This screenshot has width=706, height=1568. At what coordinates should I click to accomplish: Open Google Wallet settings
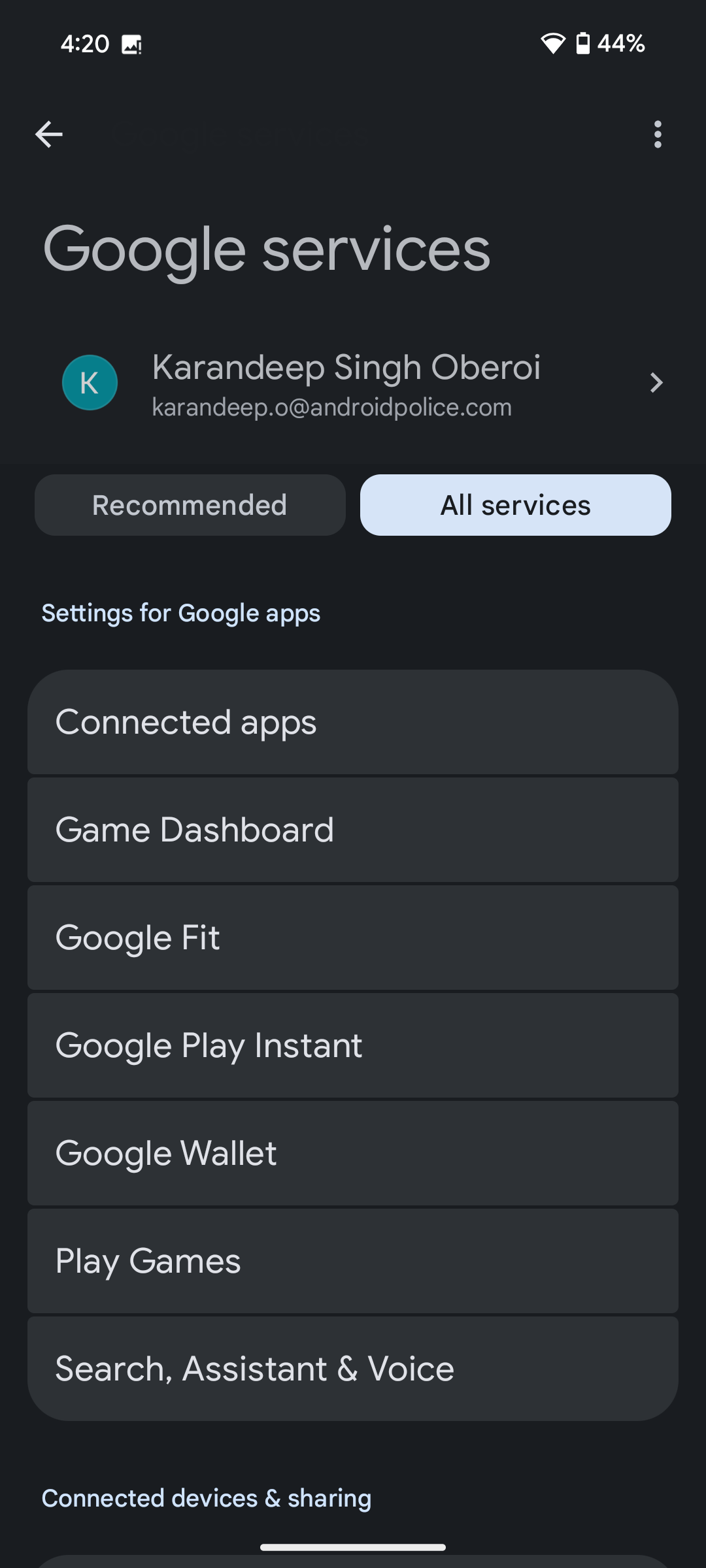tap(352, 1153)
